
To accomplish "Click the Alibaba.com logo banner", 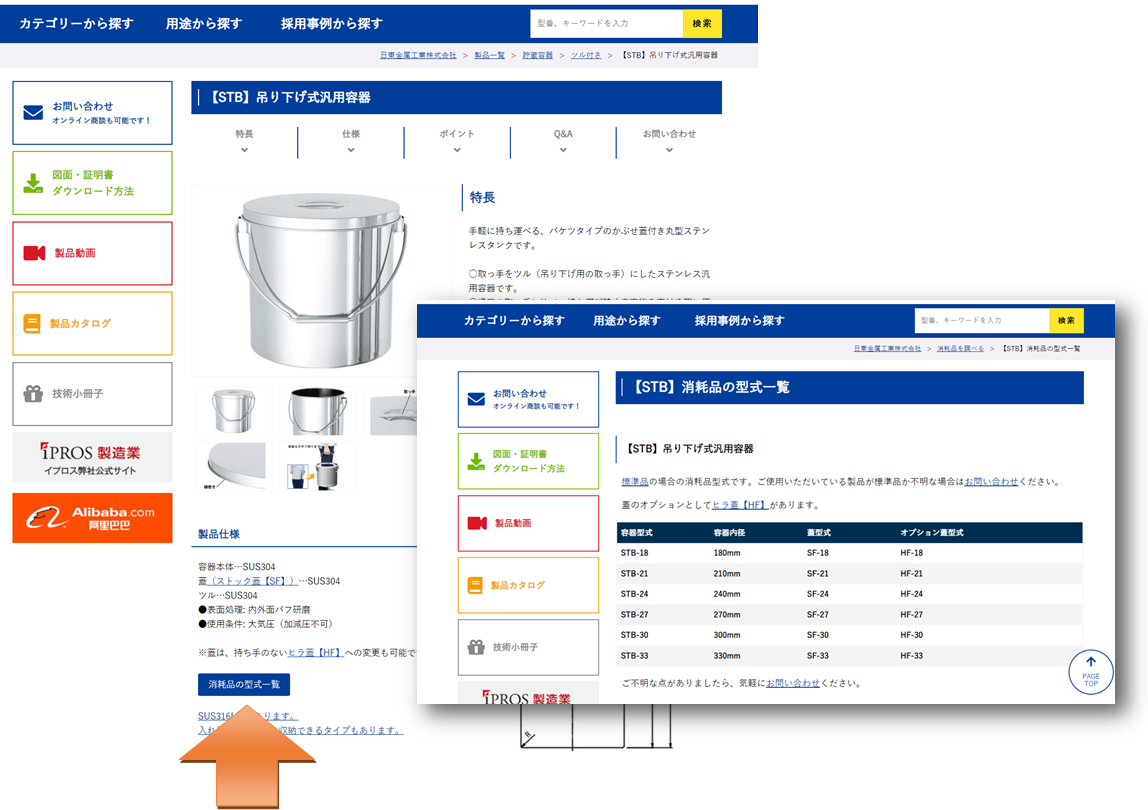I will pyautogui.click(x=92, y=518).
